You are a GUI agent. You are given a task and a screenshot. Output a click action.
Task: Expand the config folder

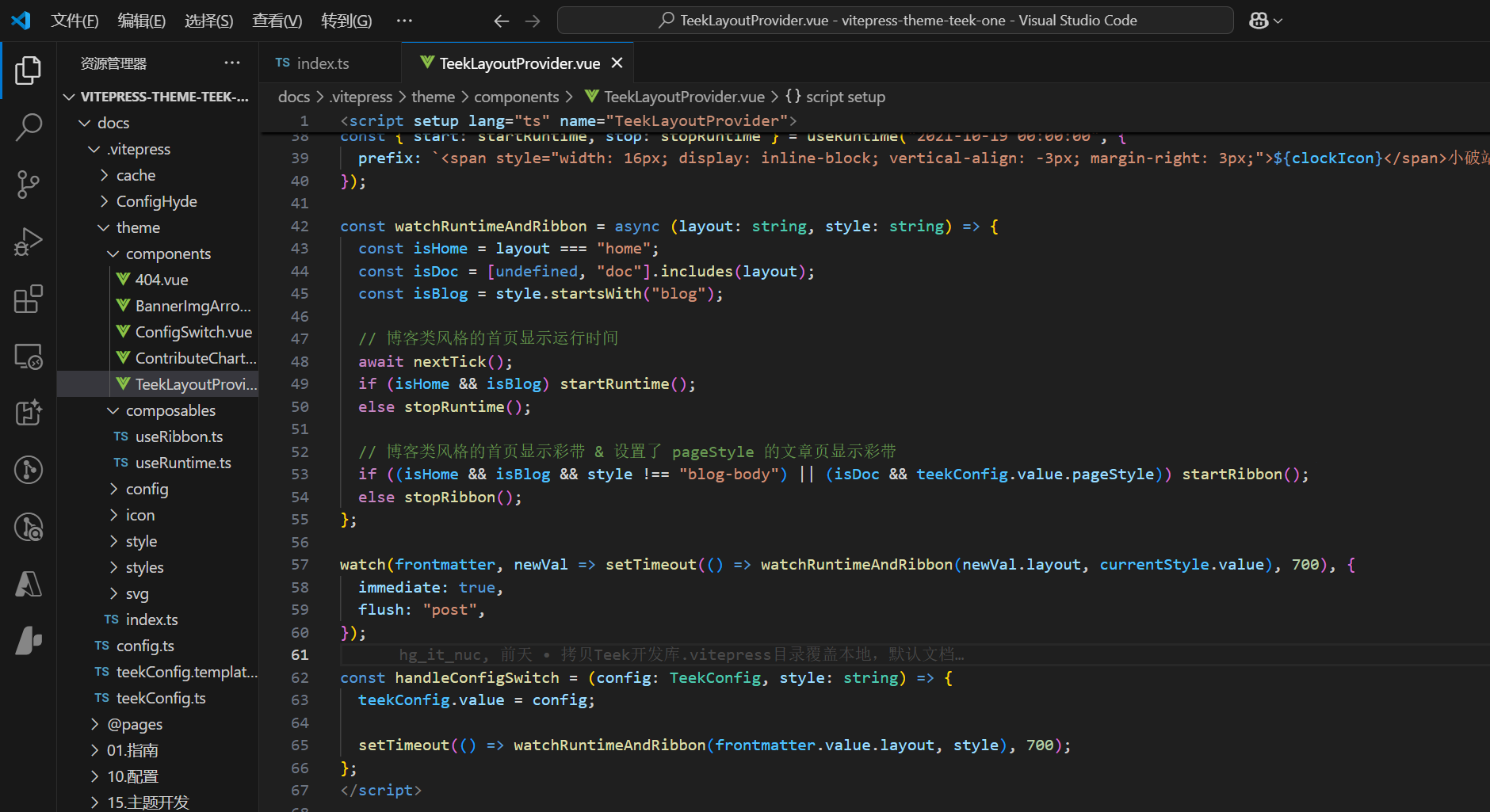pos(147,489)
